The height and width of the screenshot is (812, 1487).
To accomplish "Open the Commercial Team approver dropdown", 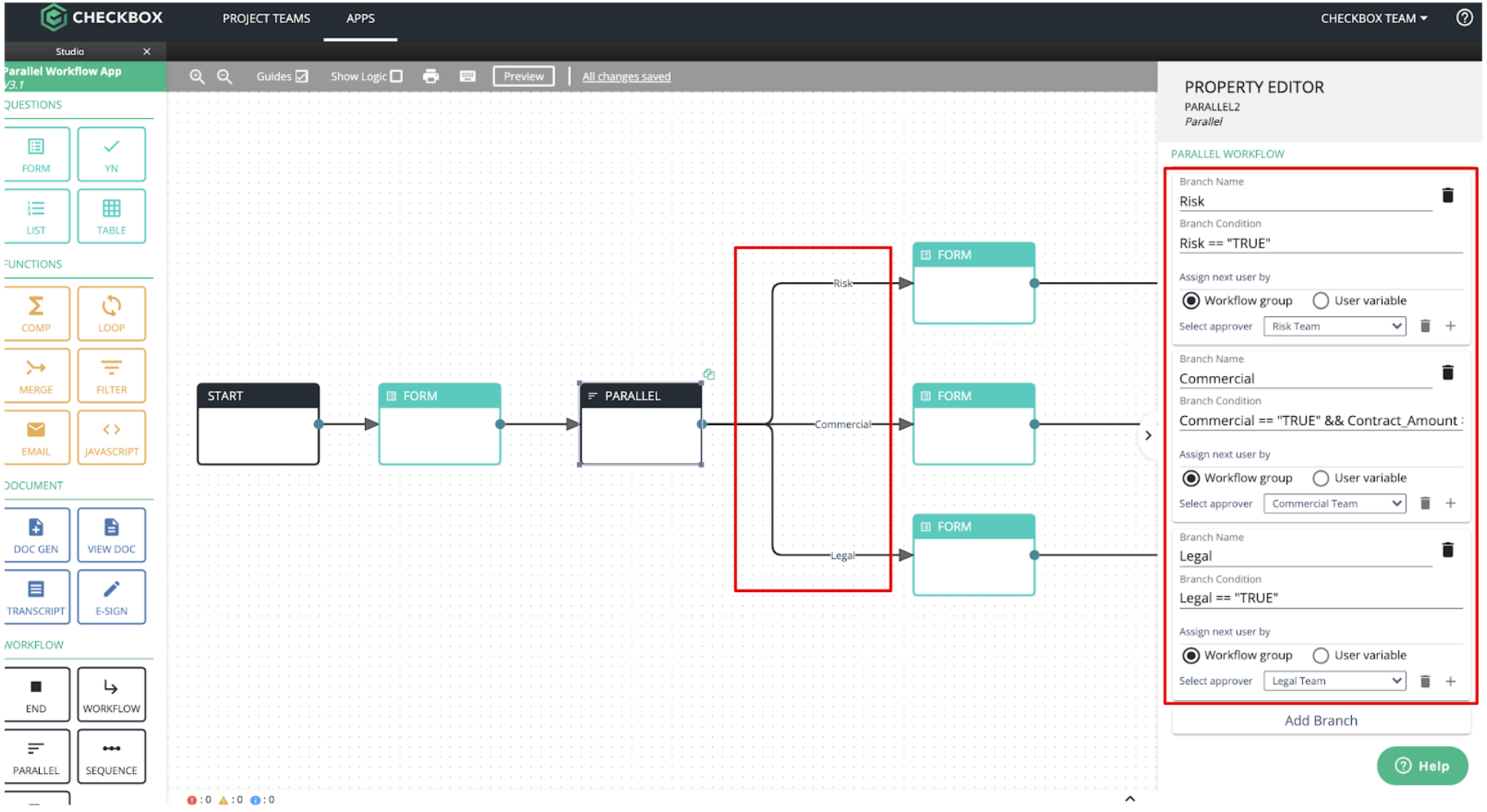I will 1334,504.
